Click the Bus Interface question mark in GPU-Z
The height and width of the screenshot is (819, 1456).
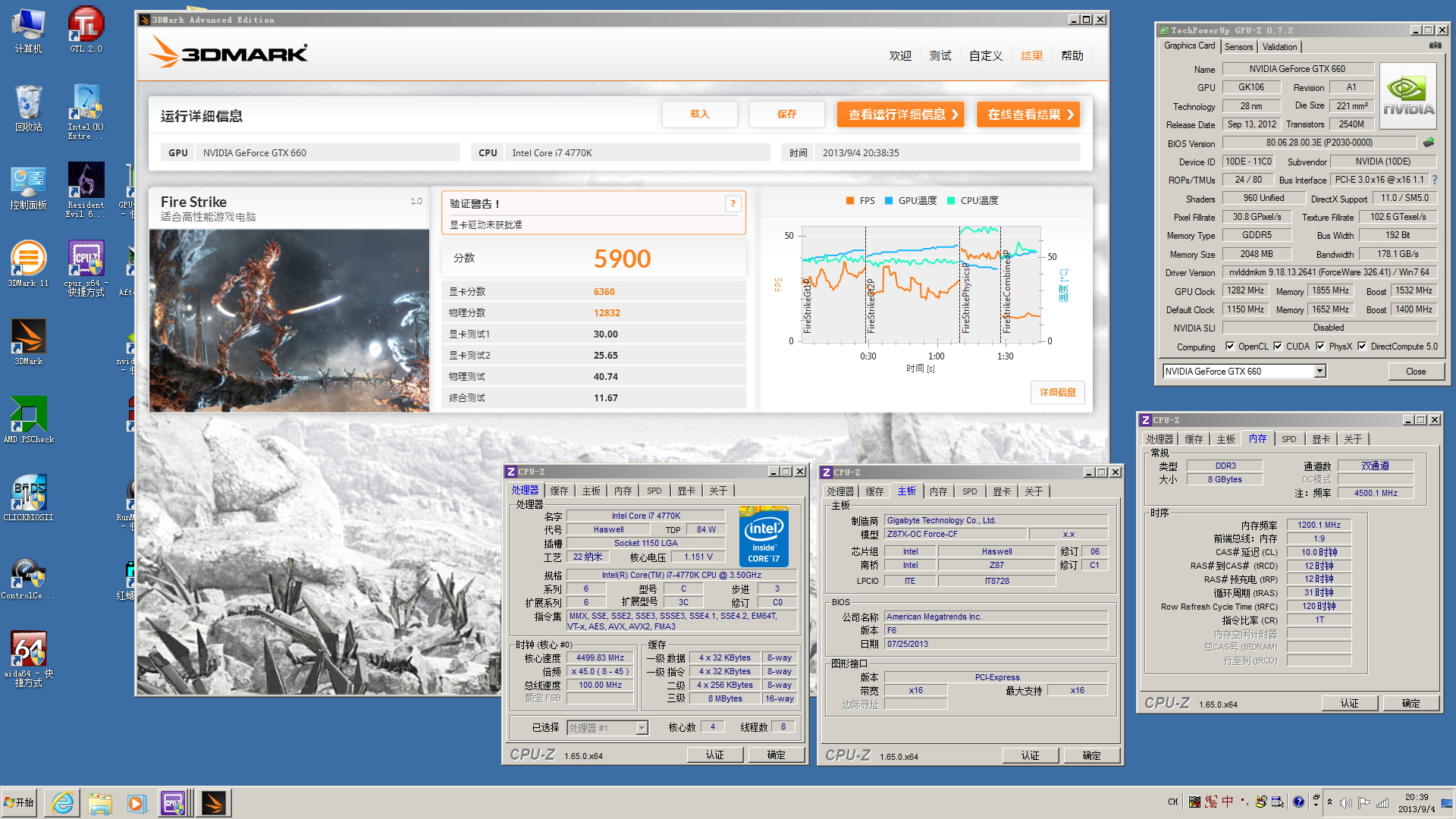coord(1435,180)
